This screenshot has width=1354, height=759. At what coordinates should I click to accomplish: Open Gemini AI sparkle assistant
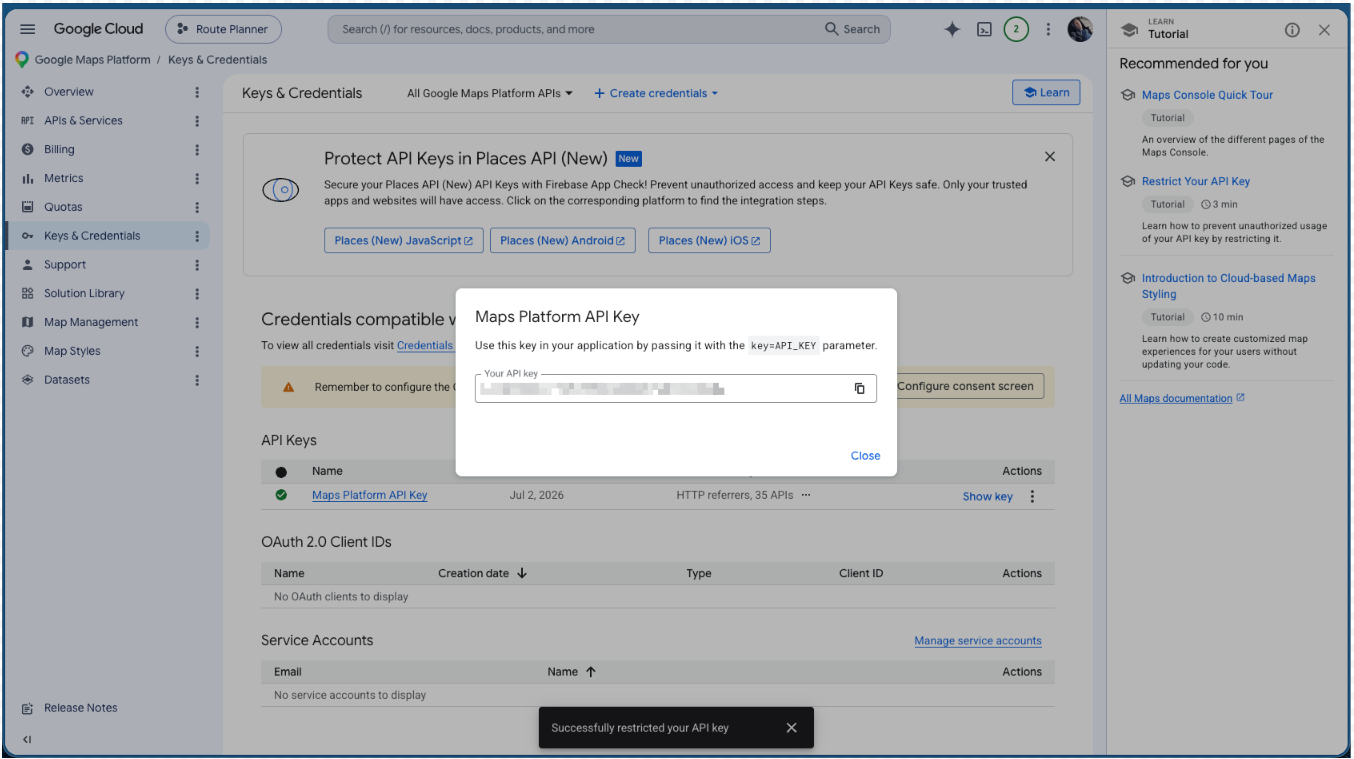point(952,29)
